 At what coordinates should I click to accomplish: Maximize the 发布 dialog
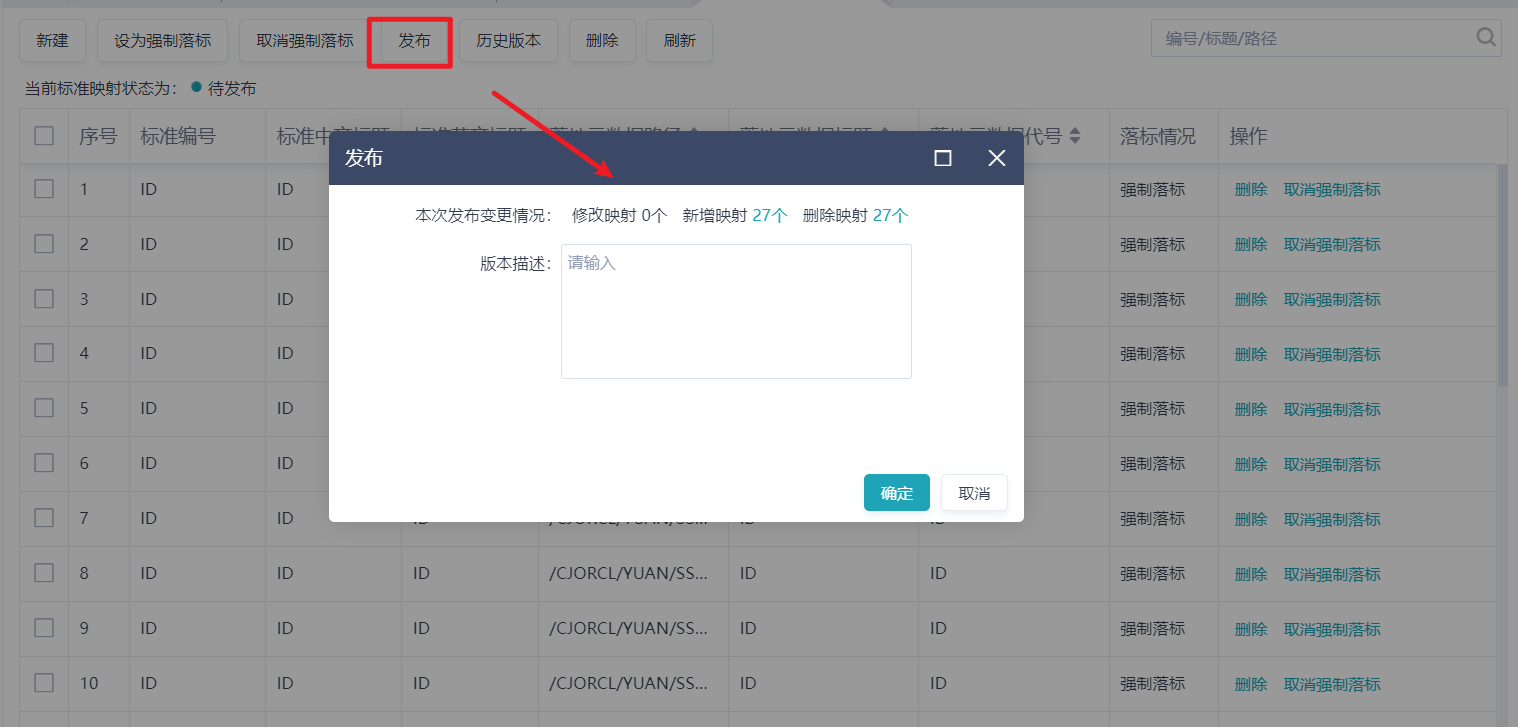(x=942, y=158)
